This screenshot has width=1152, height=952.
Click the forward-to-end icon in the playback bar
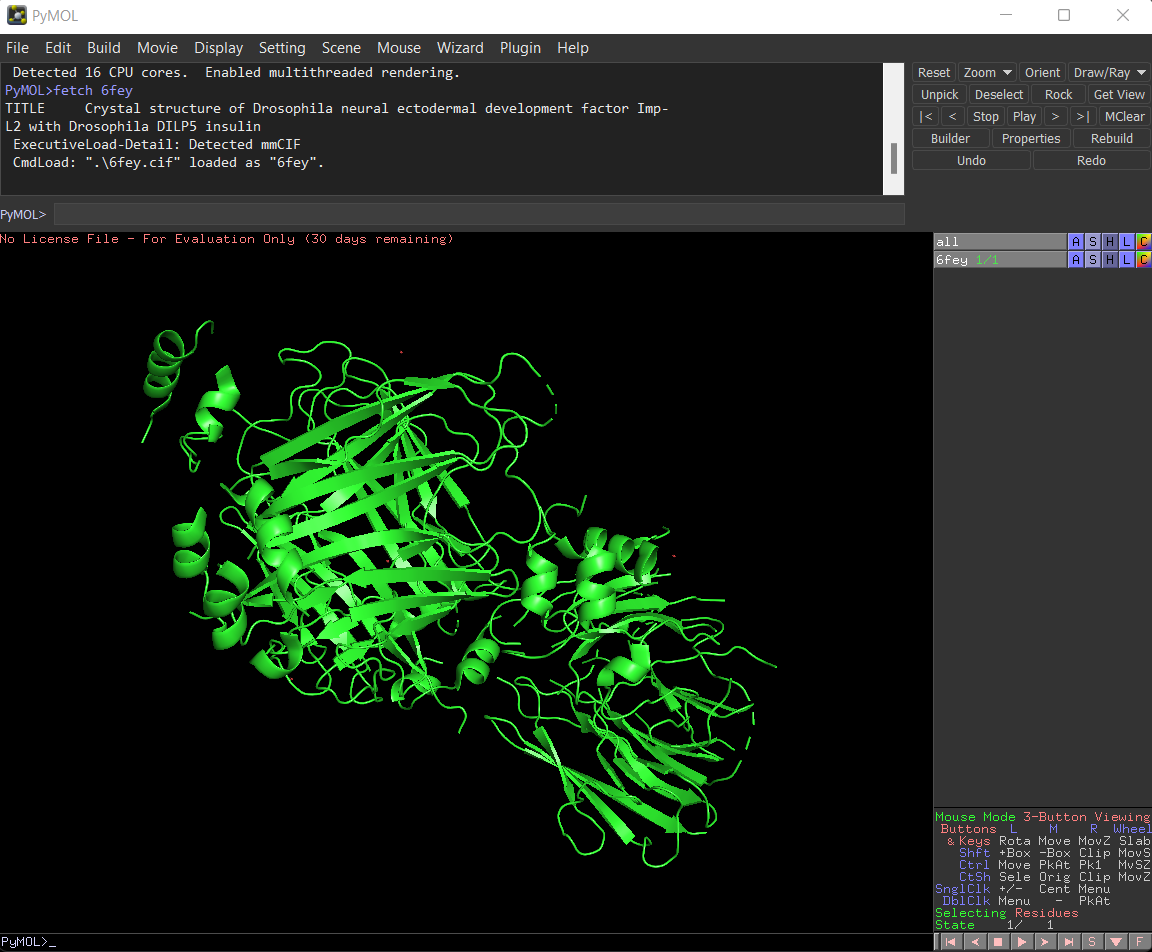click(1068, 941)
